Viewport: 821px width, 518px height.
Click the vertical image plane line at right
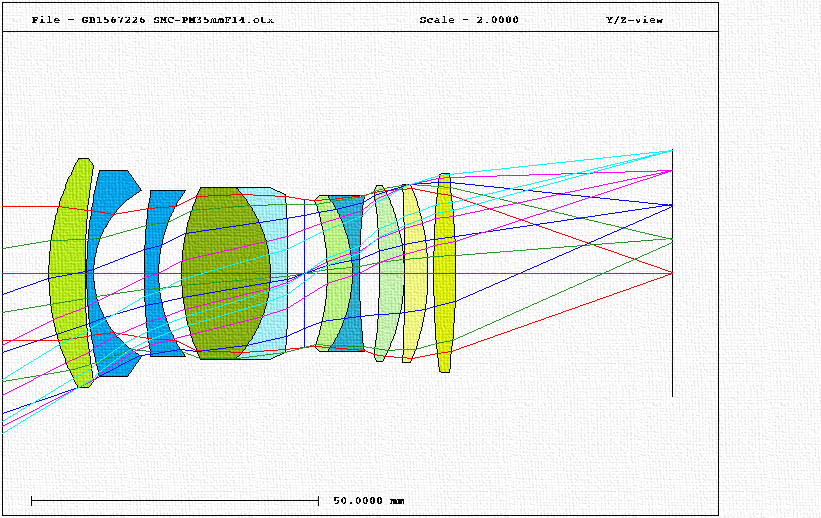click(672, 273)
